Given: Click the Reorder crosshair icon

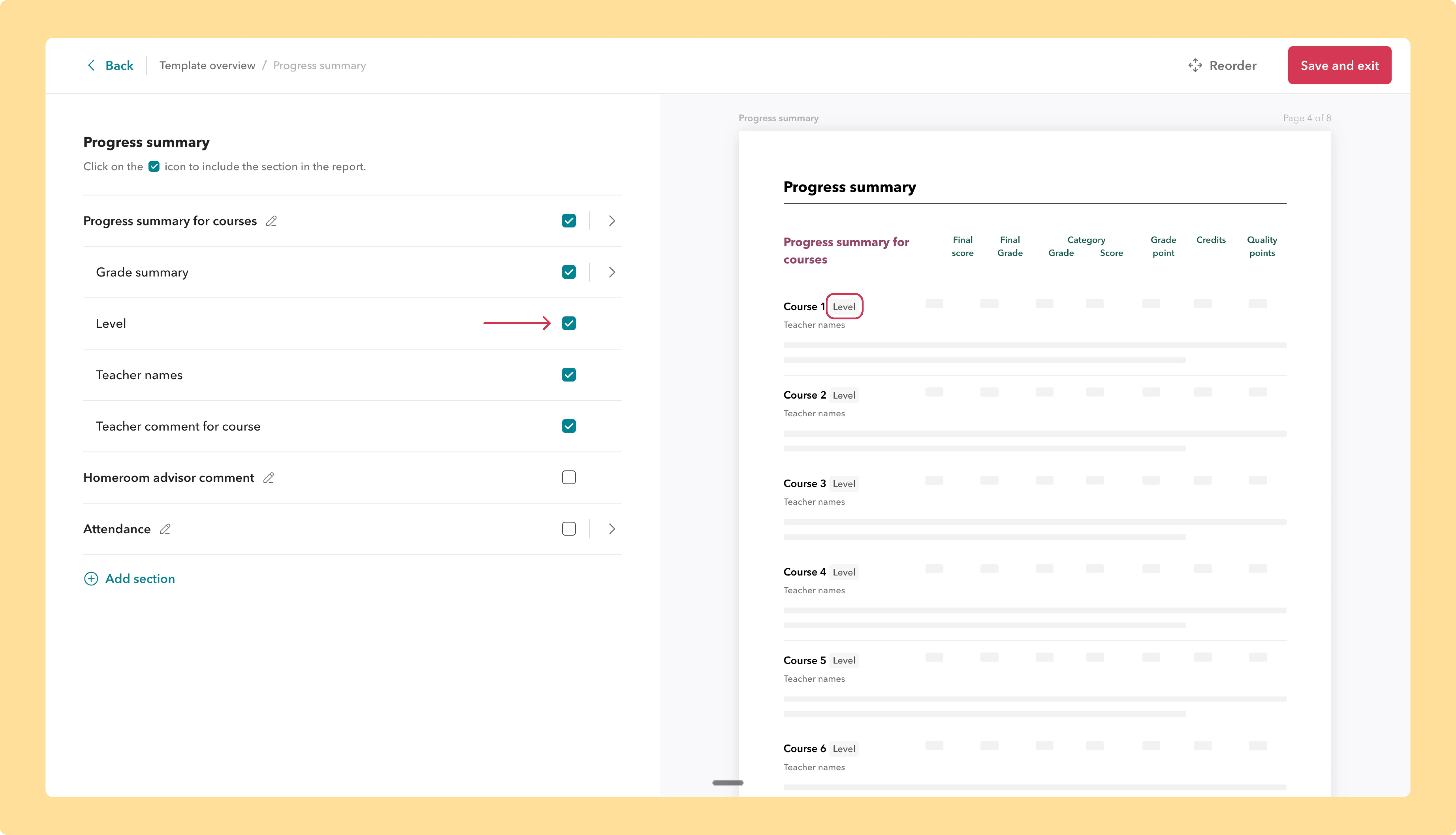Looking at the screenshot, I should pyautogui.click(x=1195, y=65).
